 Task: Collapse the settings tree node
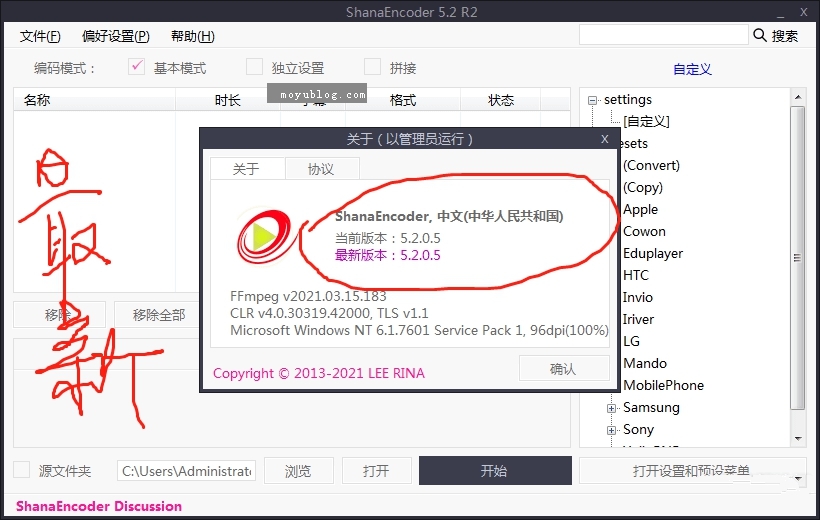coord(592,100)
